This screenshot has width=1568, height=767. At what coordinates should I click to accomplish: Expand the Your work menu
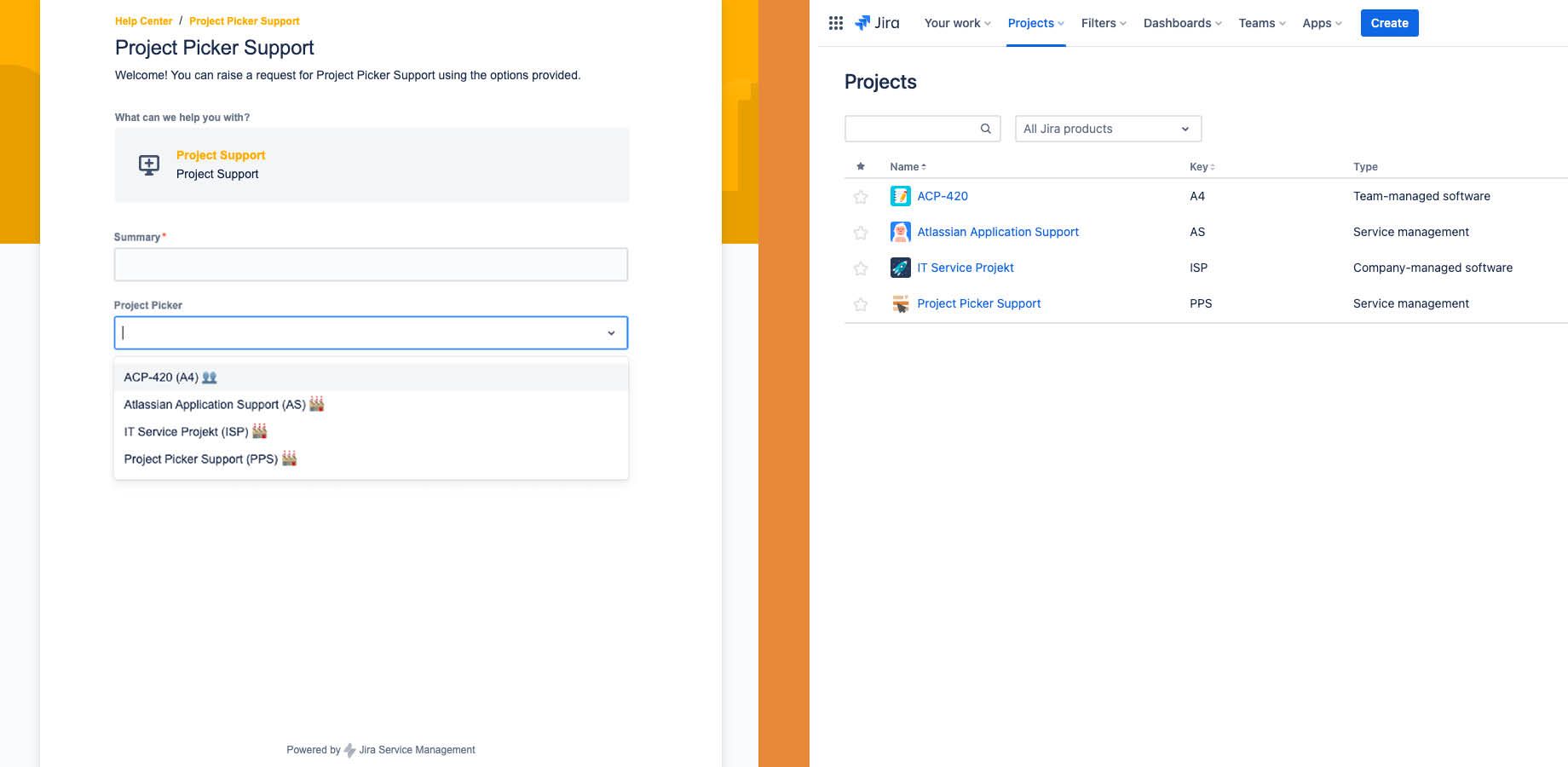click(957, 23)
